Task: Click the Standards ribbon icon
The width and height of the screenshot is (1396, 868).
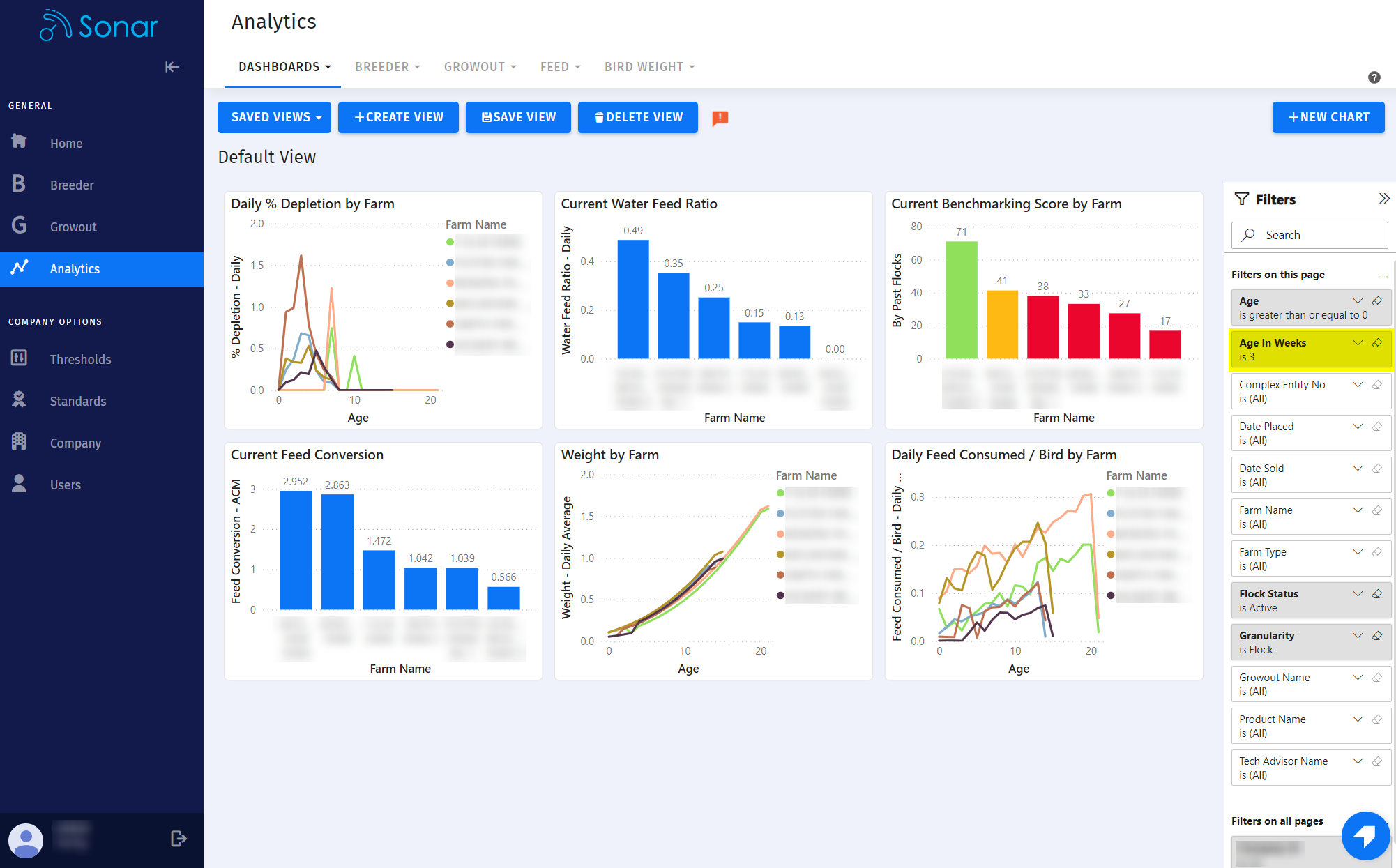Action: click(19, 399)
